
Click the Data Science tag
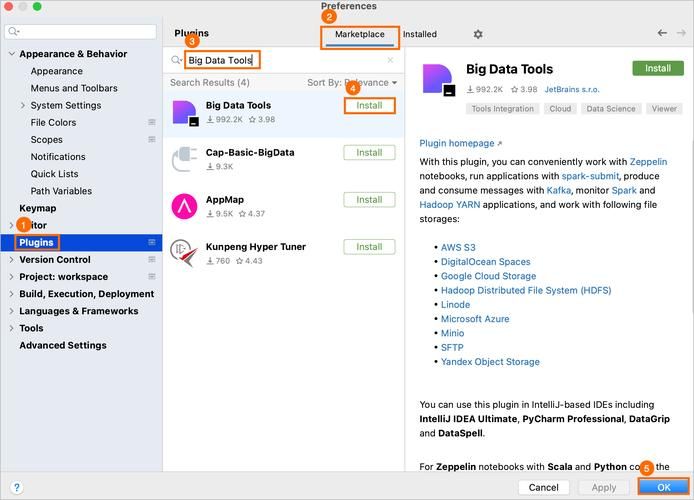pyautogui.click(x=611, y=109)
